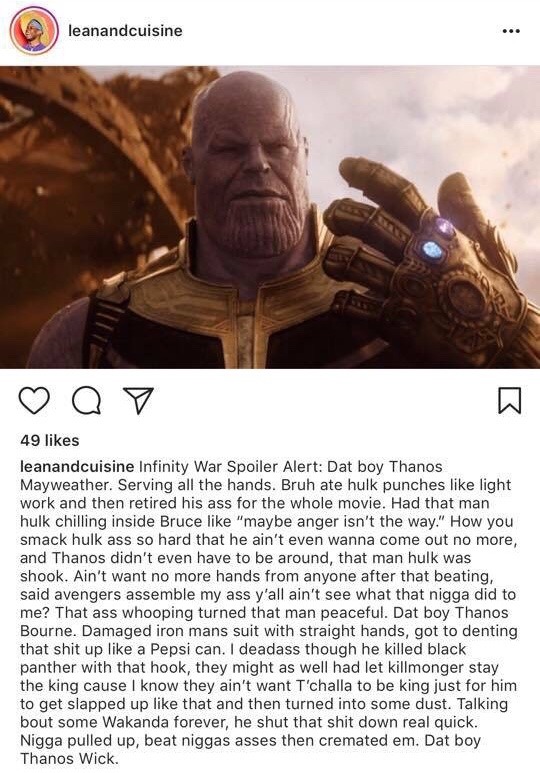Viewport: 540px width, 773px height.
Task: Tap the Thanos photo to show tags
Action: point(270,217)
